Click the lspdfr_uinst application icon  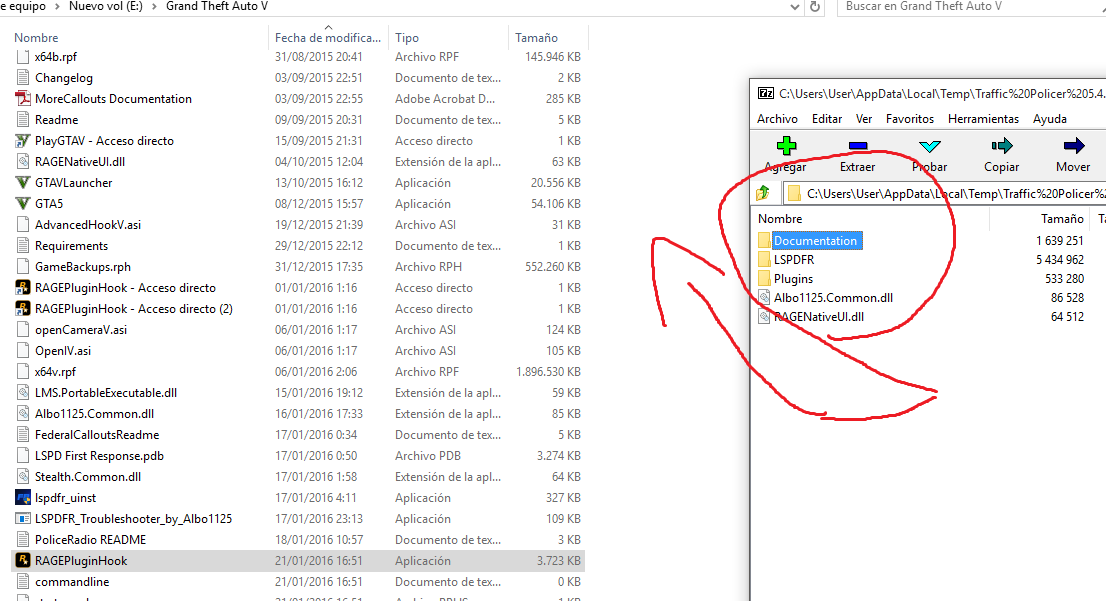pos(23,498)
